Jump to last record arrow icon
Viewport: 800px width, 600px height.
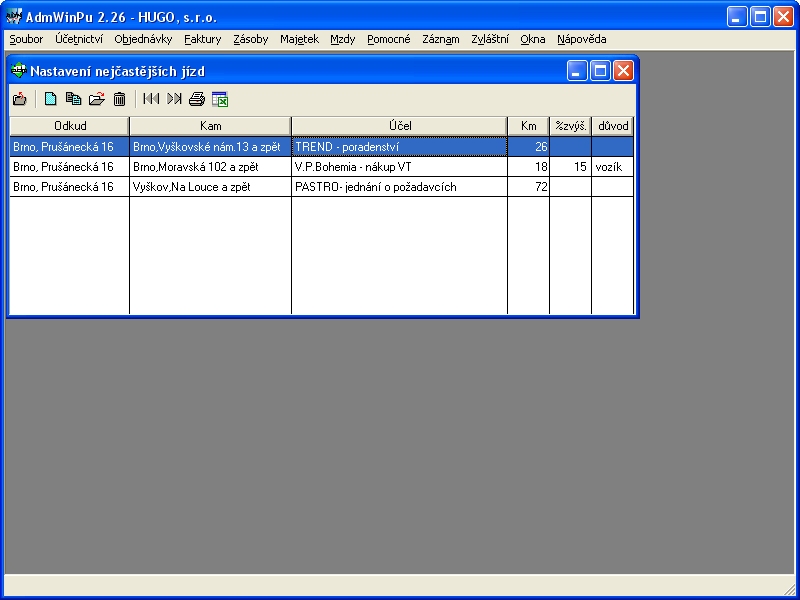(174, 99)
